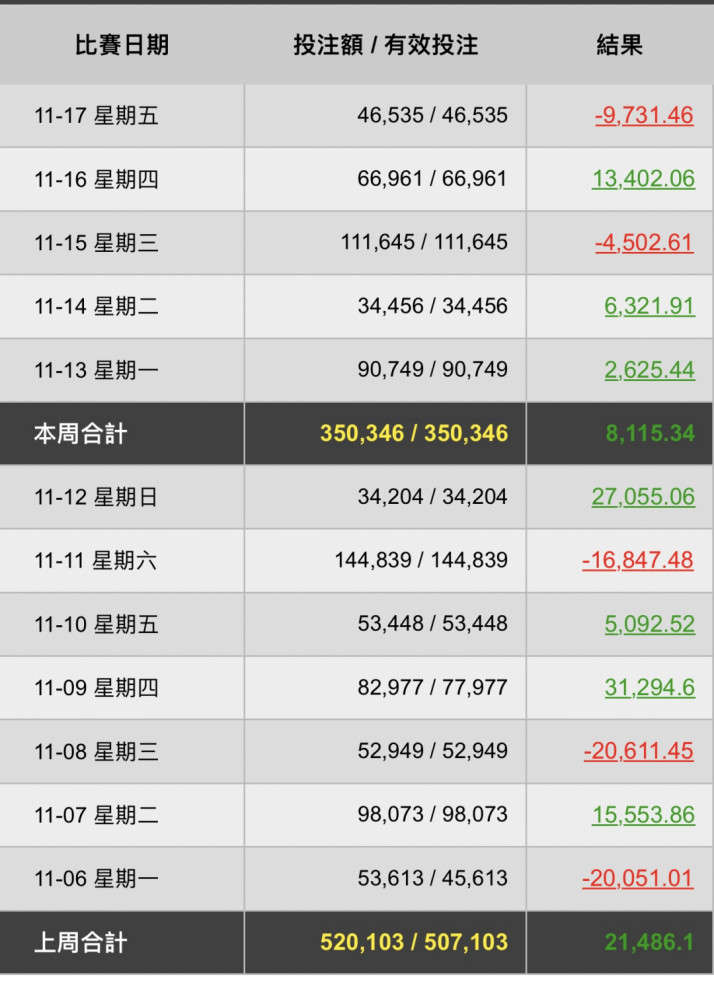Open the 31,294.6 result for 11-09

click(x=649, y=688)
